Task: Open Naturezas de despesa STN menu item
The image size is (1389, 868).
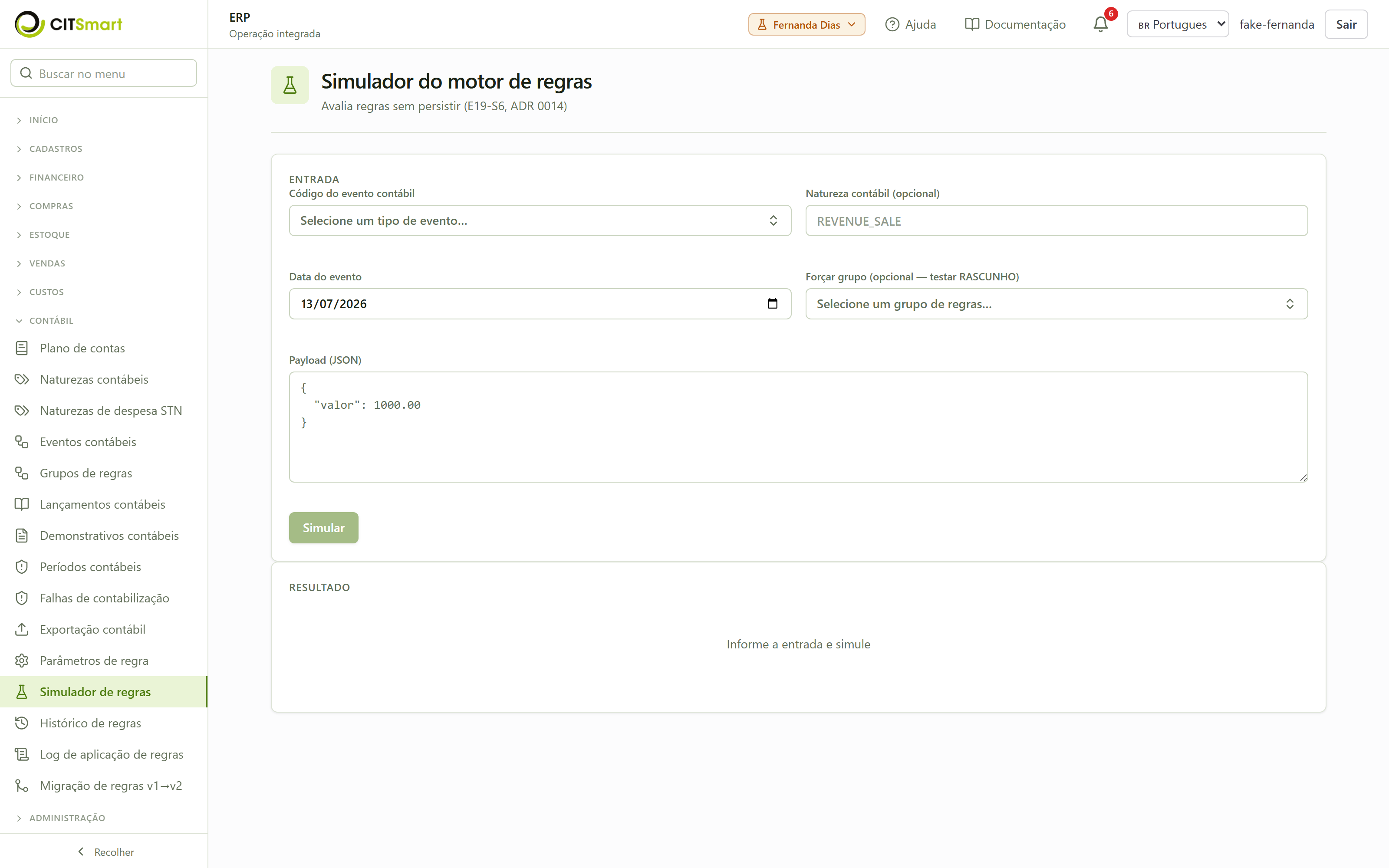Action: tap(104, 411)
